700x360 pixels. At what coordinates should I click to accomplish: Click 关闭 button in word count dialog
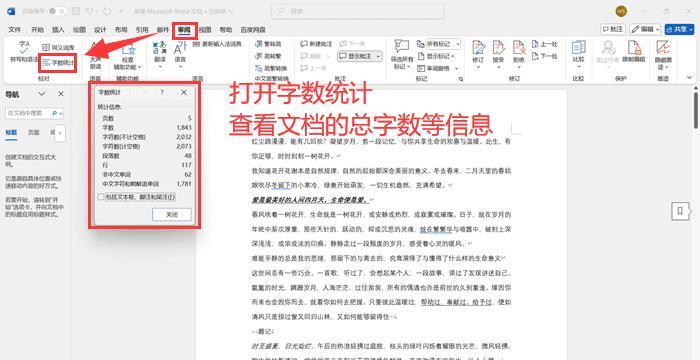point(172,214)
